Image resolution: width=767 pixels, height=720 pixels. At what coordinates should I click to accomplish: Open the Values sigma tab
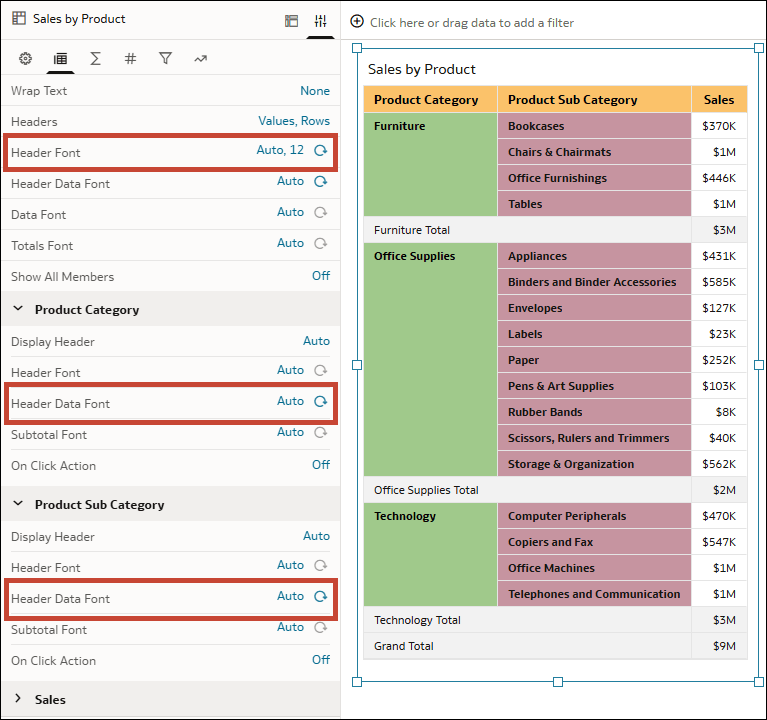coord(95,59)
